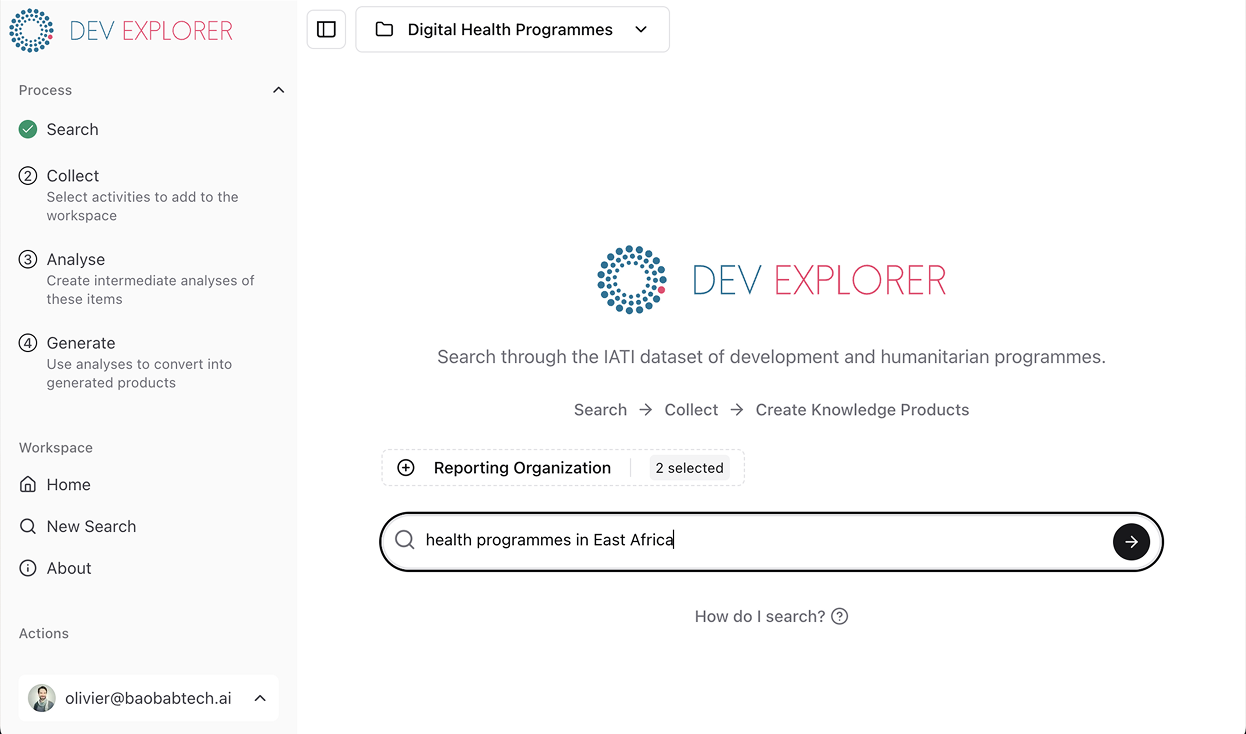
Task: Go to step 2 Collect
Action: point(73,175)
